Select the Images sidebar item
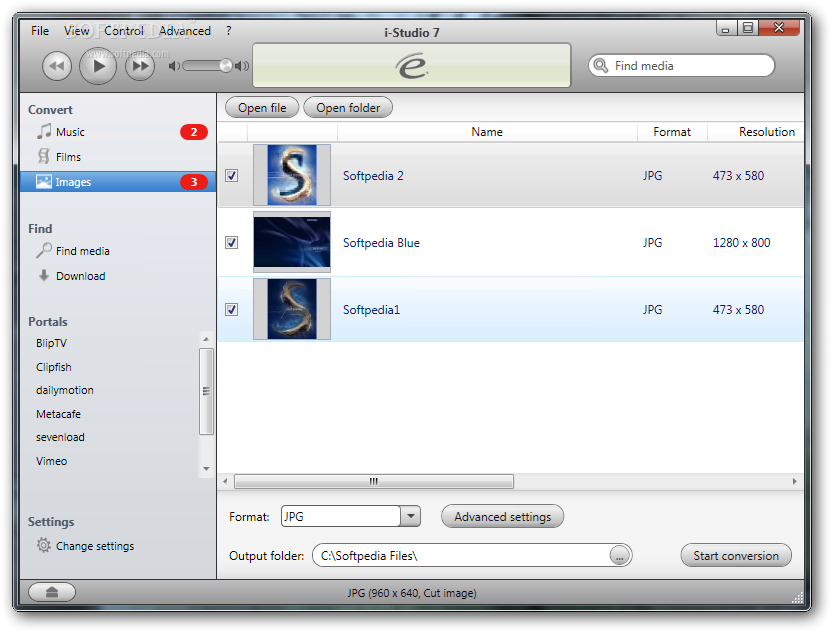Screen dimensions: 832x632 tap(118, 182)
